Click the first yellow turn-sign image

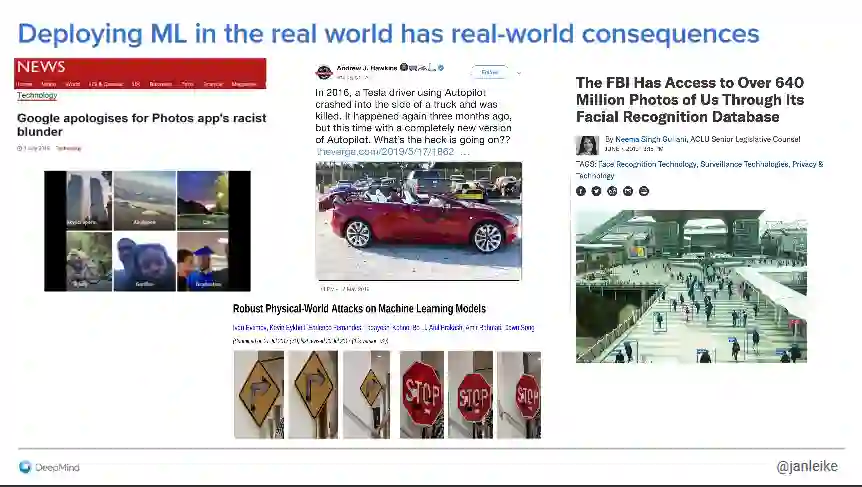(x=259, y=395)
